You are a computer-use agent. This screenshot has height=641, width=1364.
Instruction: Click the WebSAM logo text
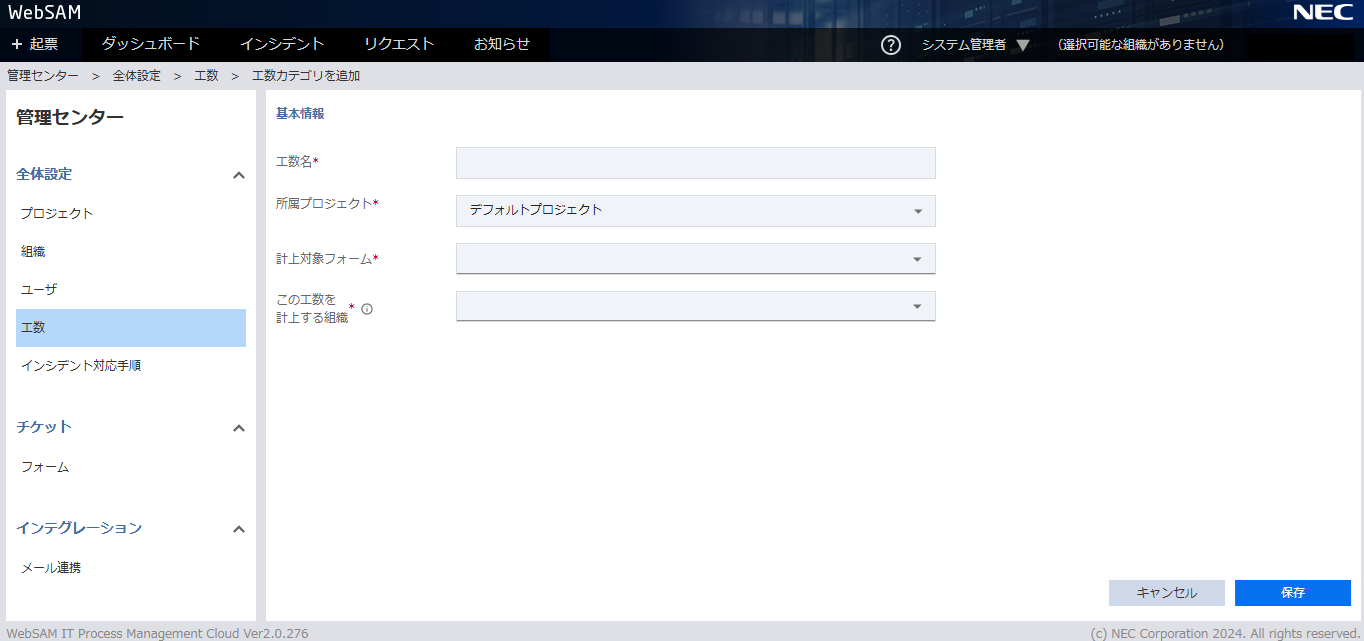tap(45, 13)
